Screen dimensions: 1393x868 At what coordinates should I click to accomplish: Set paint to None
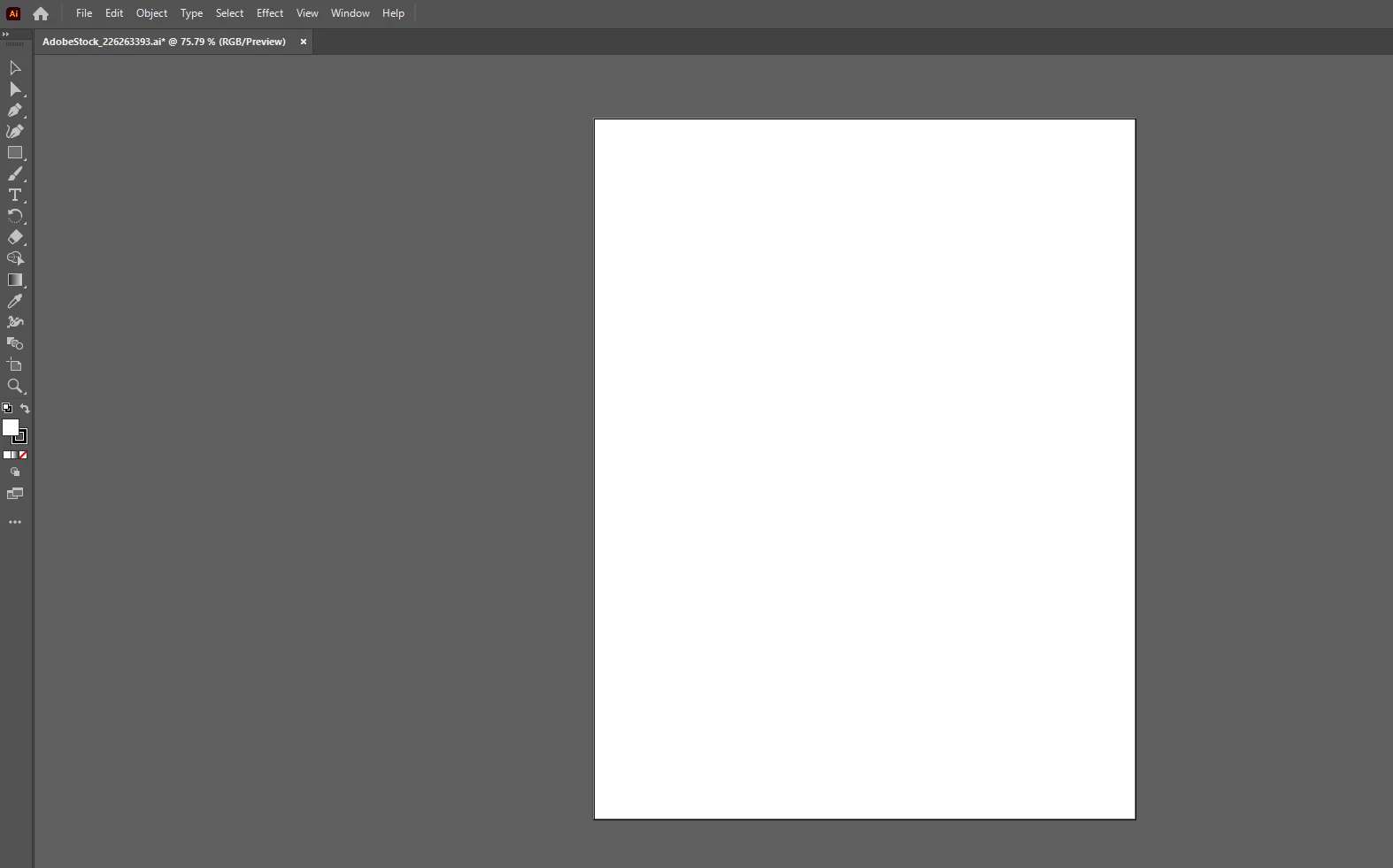(x=23, y=455)
